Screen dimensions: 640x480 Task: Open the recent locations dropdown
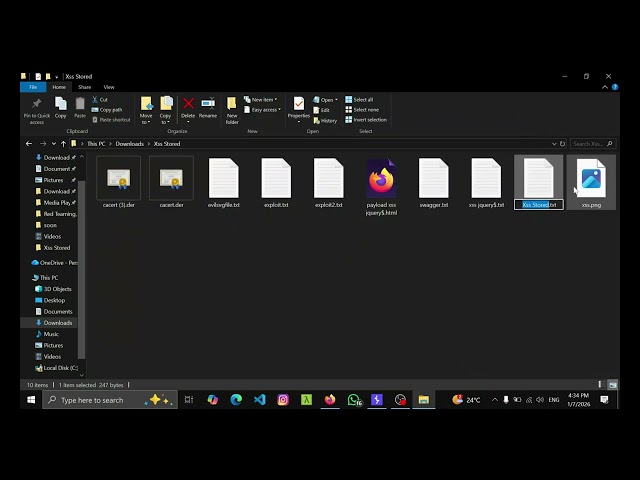click(53, 144)
